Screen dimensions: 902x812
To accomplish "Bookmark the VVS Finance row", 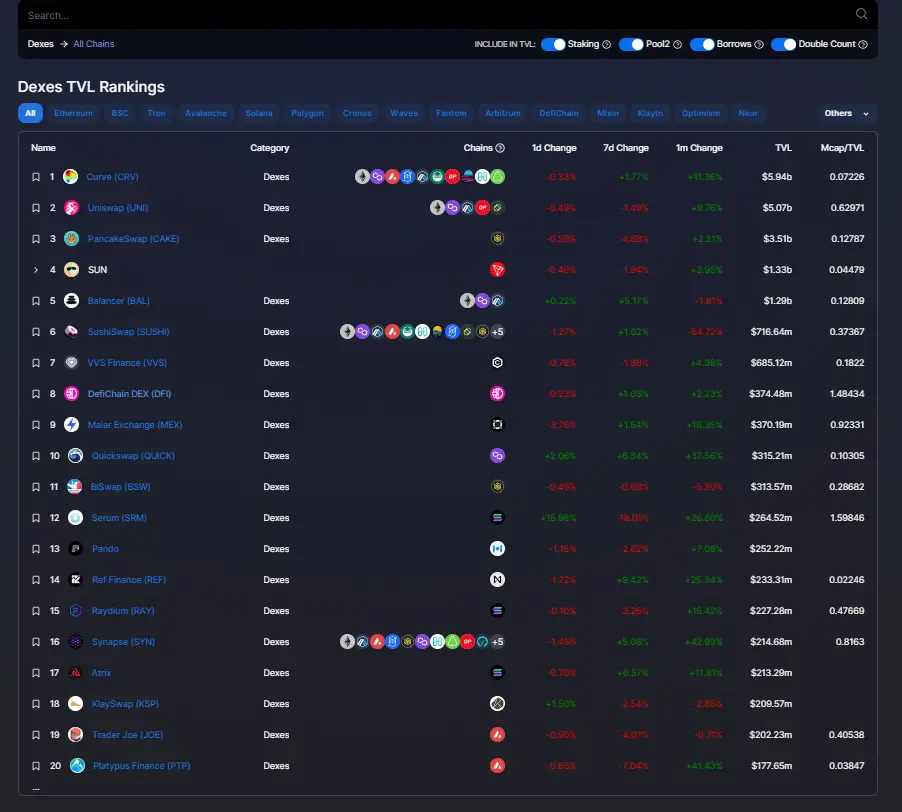I will coord(36,363).
